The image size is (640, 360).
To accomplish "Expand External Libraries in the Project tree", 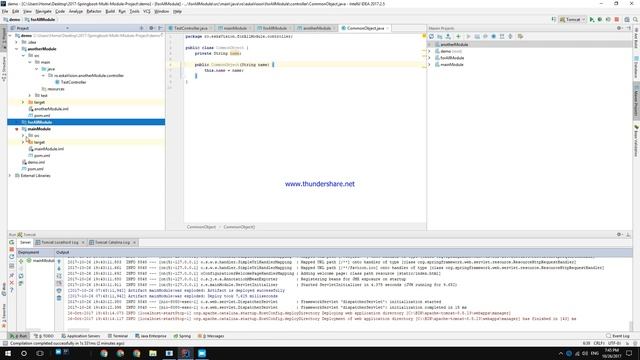I will pos(10,176).
